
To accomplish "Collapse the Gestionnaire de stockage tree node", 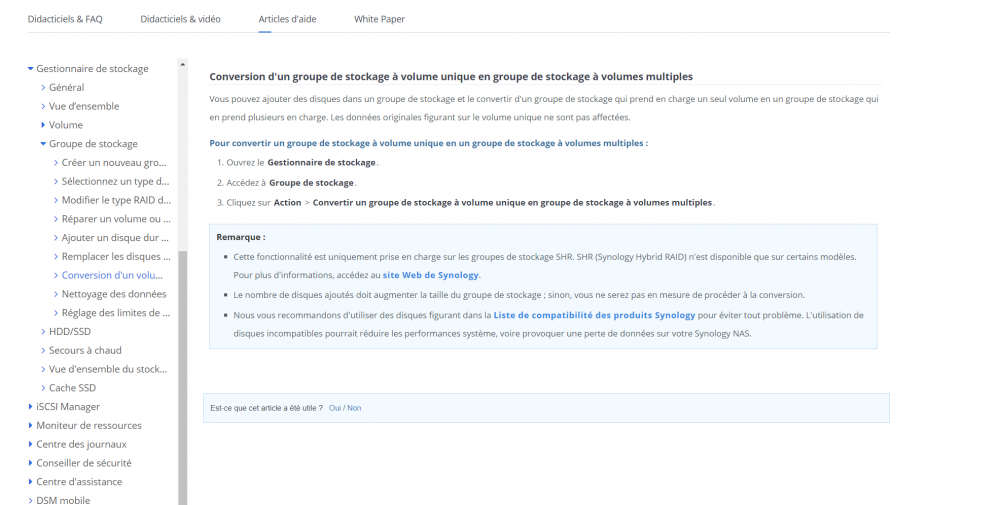I will point(31,69).
